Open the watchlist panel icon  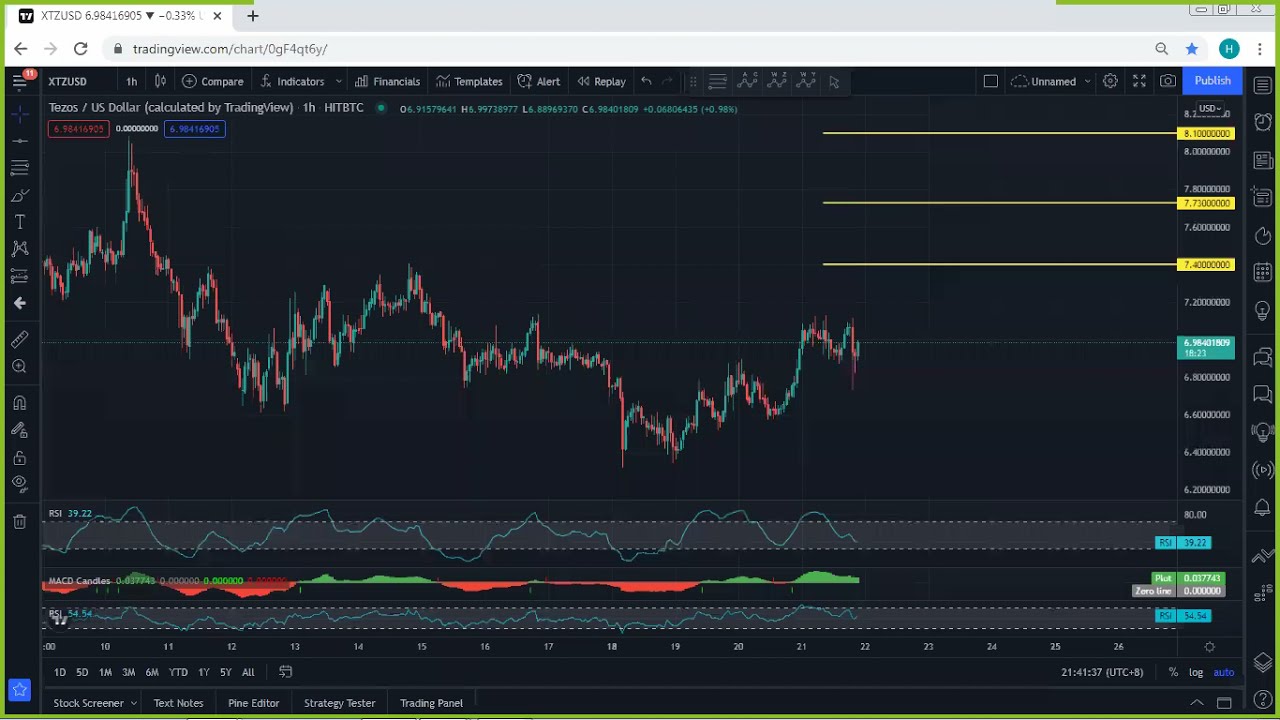1262,85
